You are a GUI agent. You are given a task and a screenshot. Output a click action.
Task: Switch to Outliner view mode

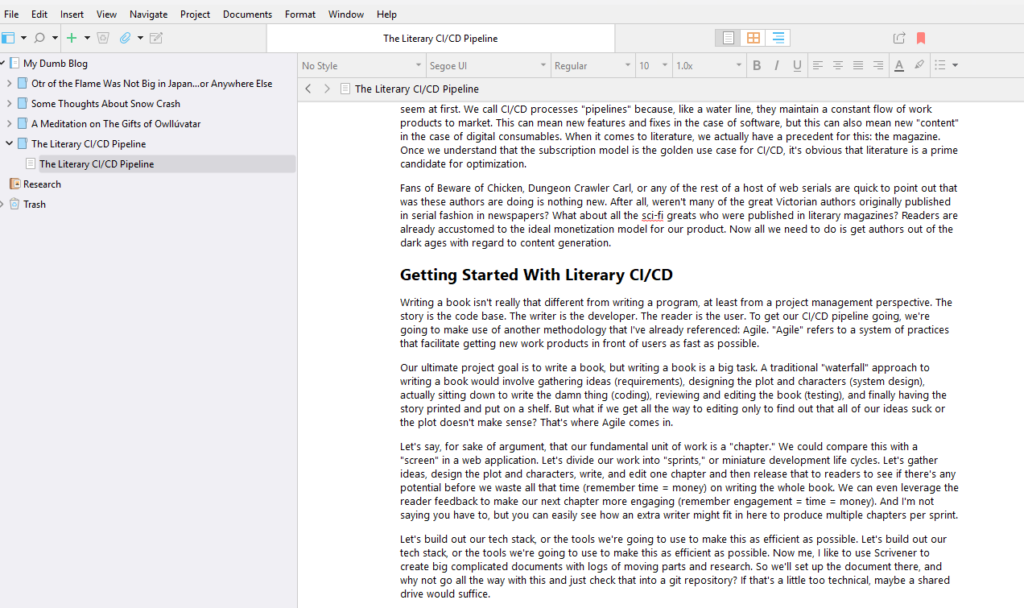tap(778, 38)
